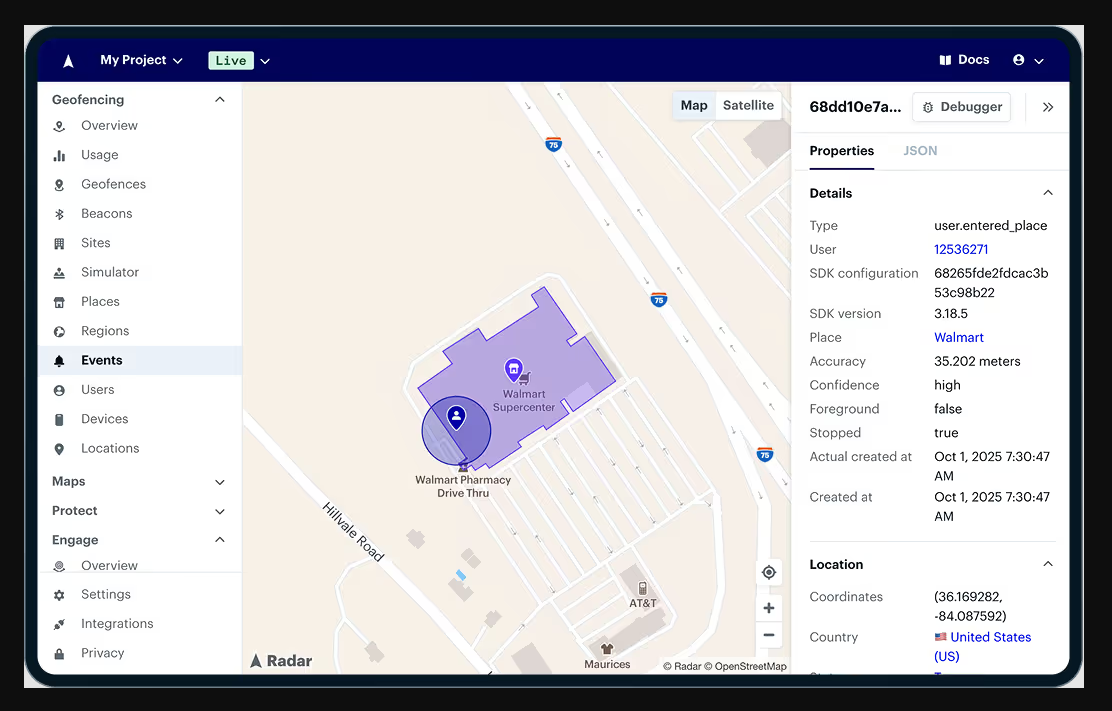Open the United States (US) link
This screenshot has height=711, width=1112.
click(983, 646)
